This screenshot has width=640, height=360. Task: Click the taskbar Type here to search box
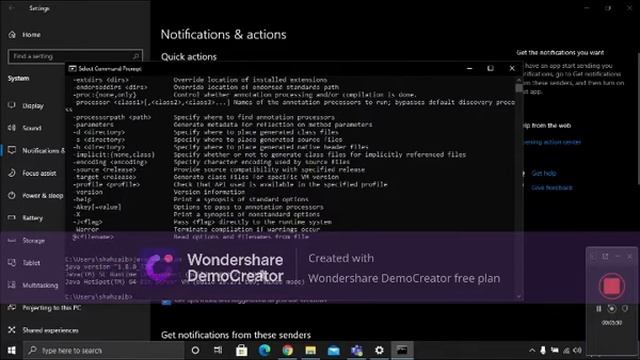104,350
